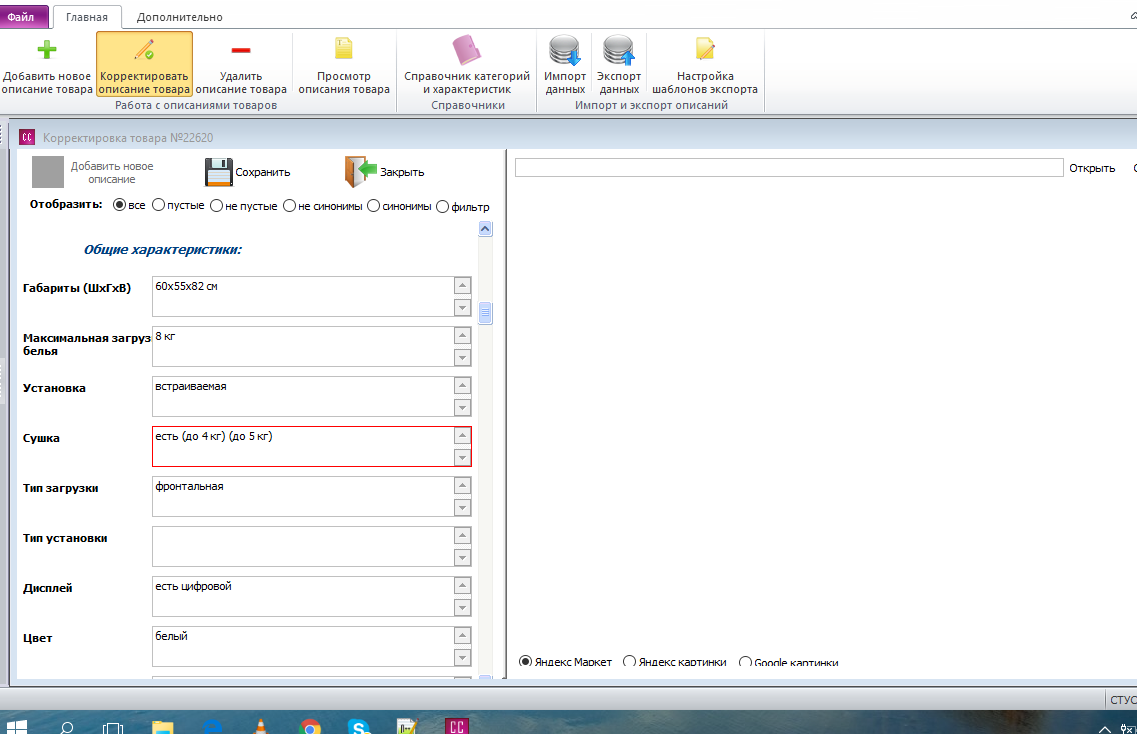This screenshot has width=1137, height=734.
Task: Click the Открыть button next to URL field
Action: (x=1091, y=168)
